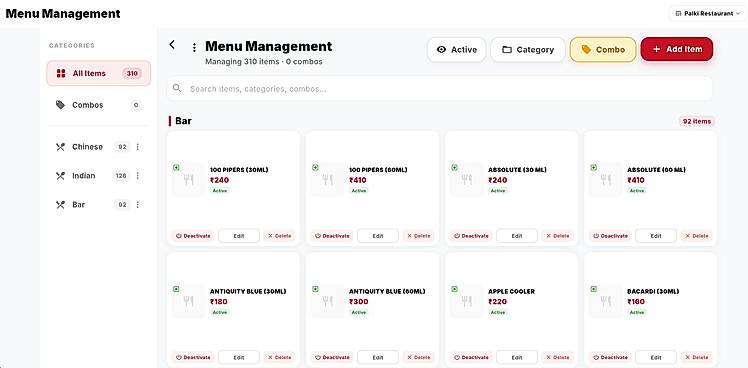Delete the ABSOLUTE (30 ML) item
Viewport: 748px width, 368px height.
pos(558,236)
